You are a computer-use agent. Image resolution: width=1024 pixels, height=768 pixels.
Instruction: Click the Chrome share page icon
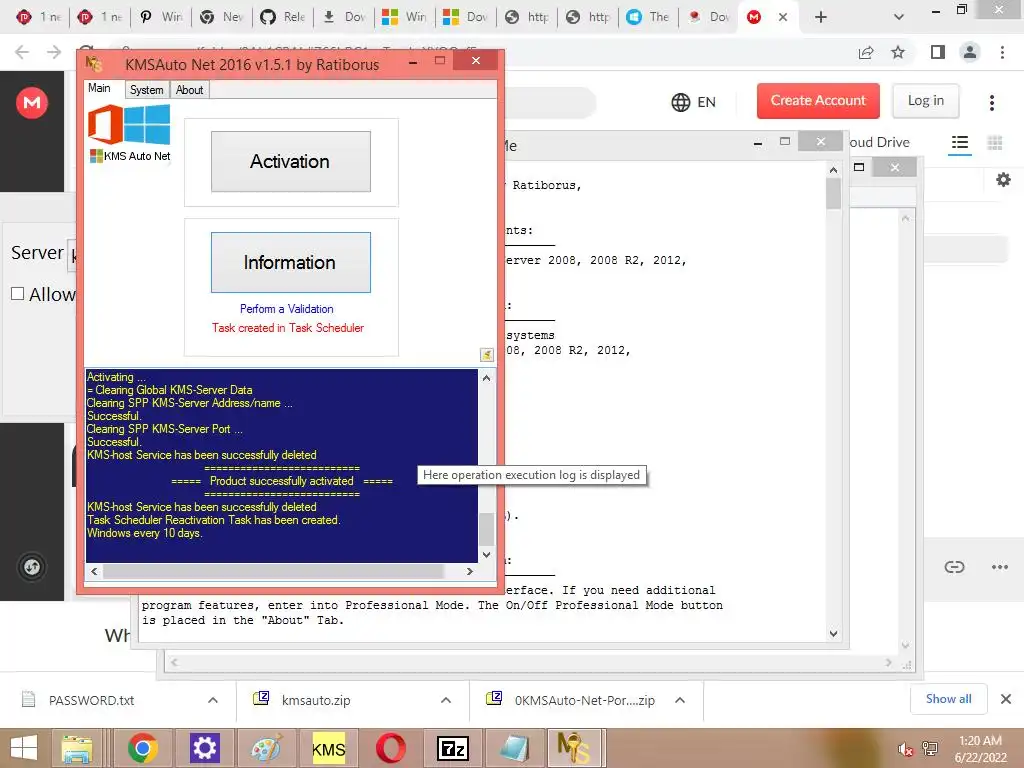click(x=866, y=52)
